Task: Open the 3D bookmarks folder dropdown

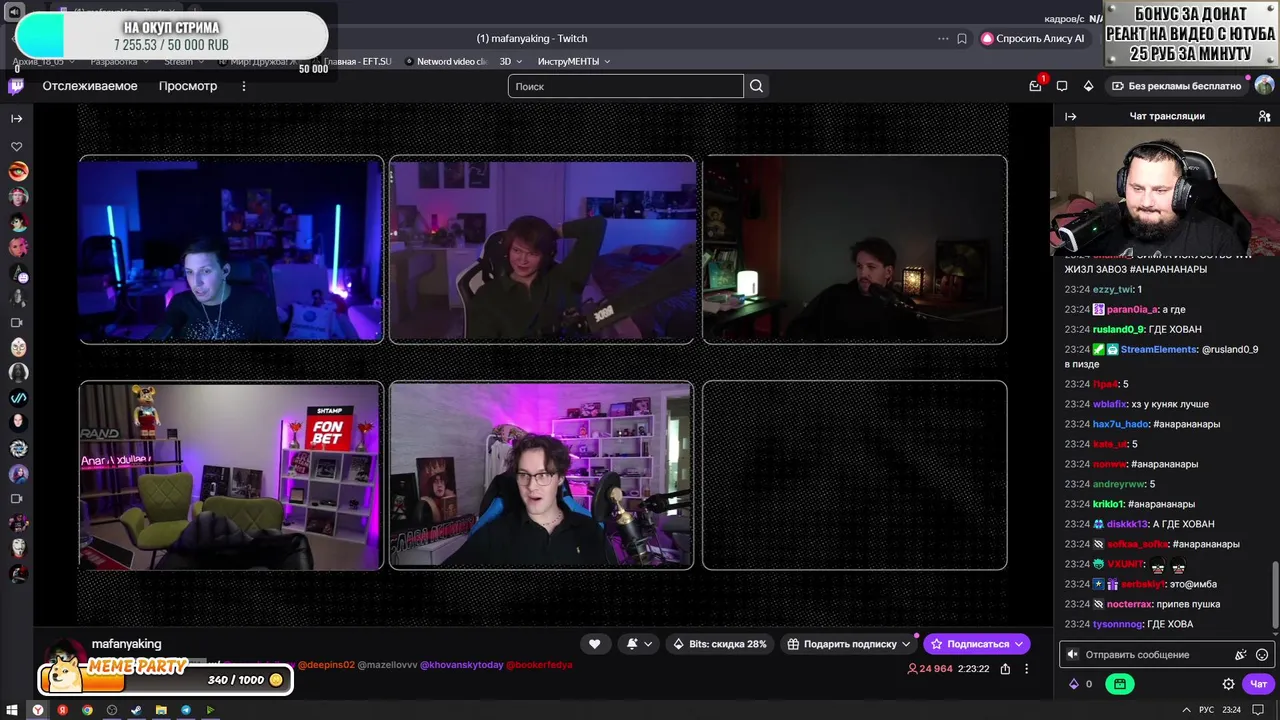Action: click(511, 61)
